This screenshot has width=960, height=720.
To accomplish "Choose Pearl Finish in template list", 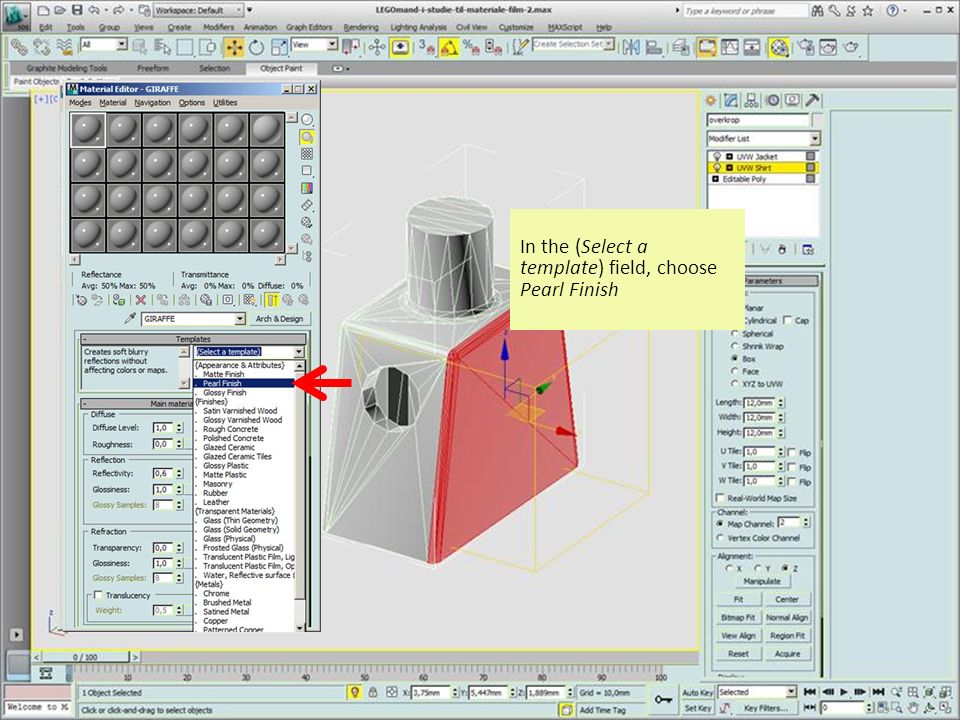I will coord(244,383).
